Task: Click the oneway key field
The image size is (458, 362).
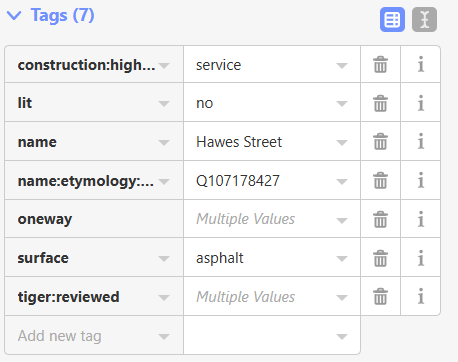Action: point(94,219)
